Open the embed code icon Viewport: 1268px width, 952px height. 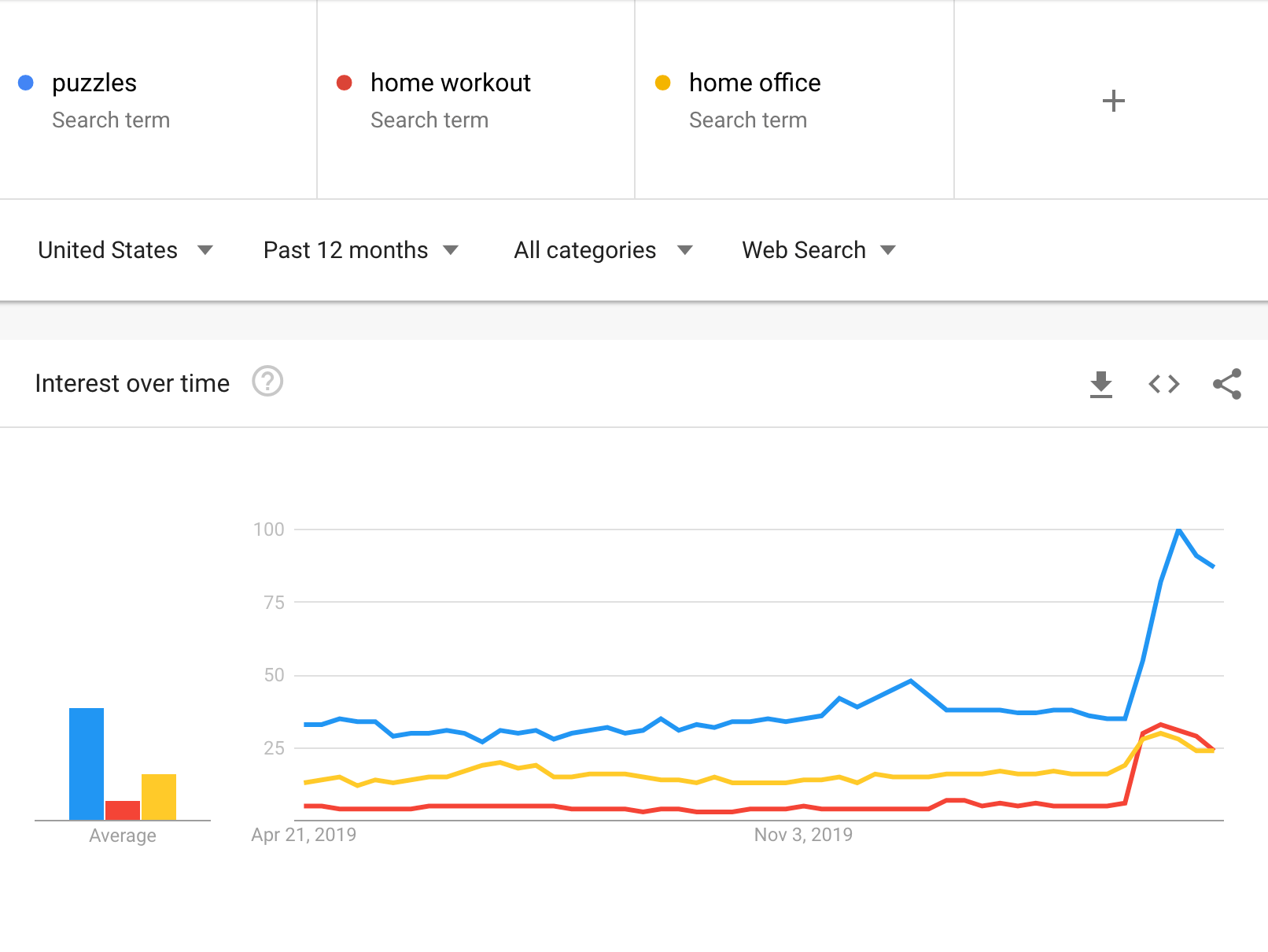(1163, 384)
